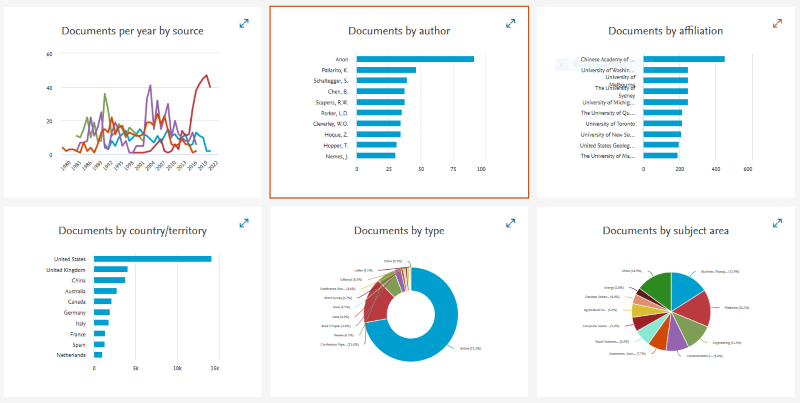This screenshot has height=403, width=800.
Task: Expand the Documents per year by source chart
Action: 244,23
